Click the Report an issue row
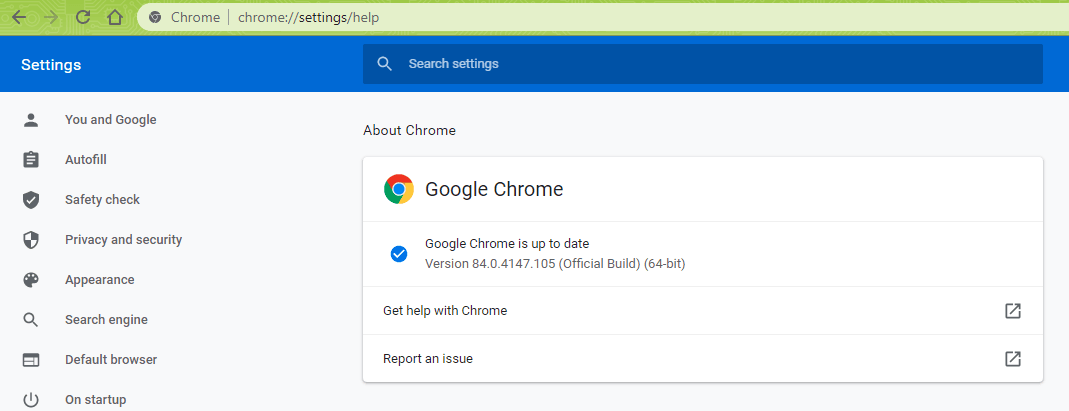The width and height of the screenshot is (1069, 411). [428, 359]
